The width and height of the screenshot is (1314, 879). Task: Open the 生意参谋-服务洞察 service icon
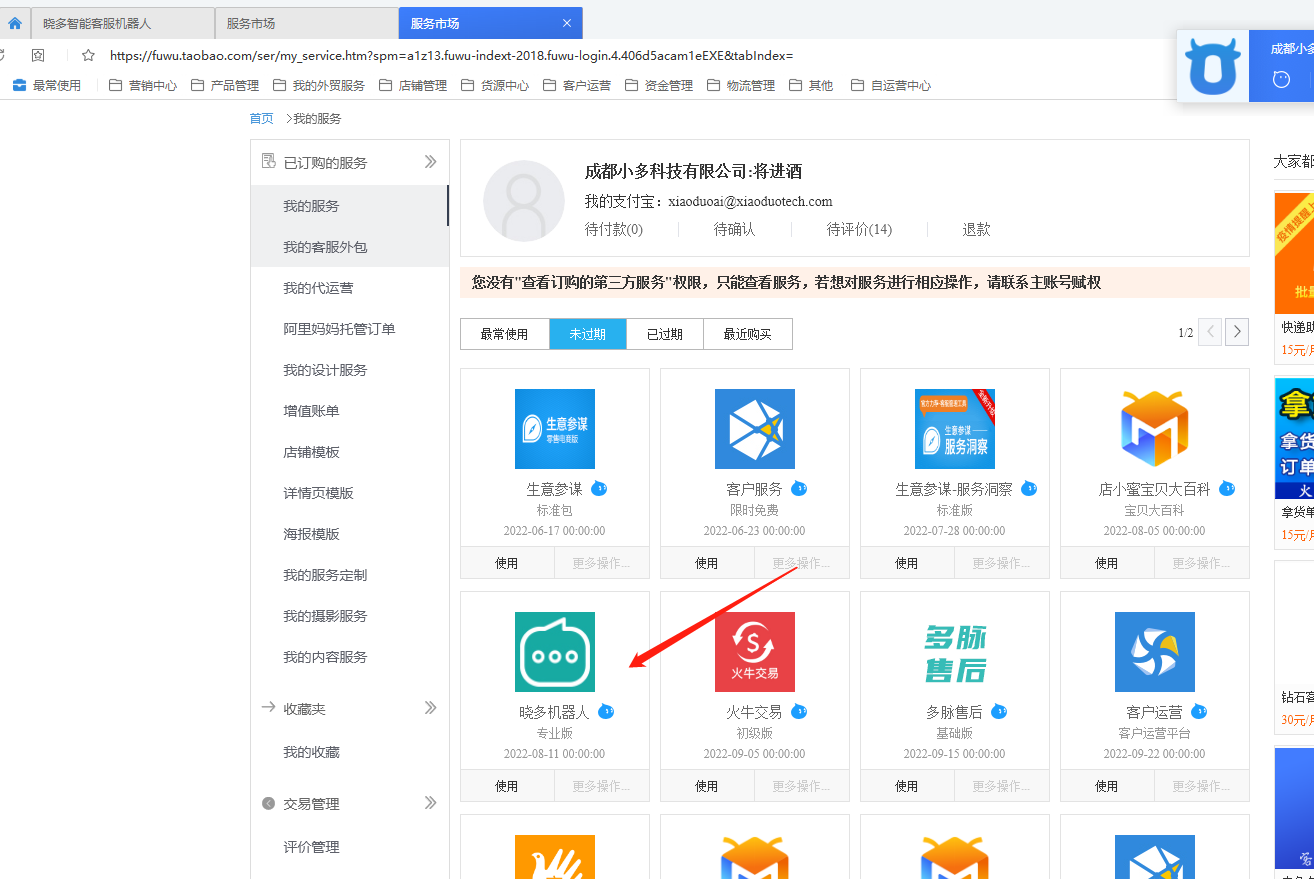tap(955, 429)
